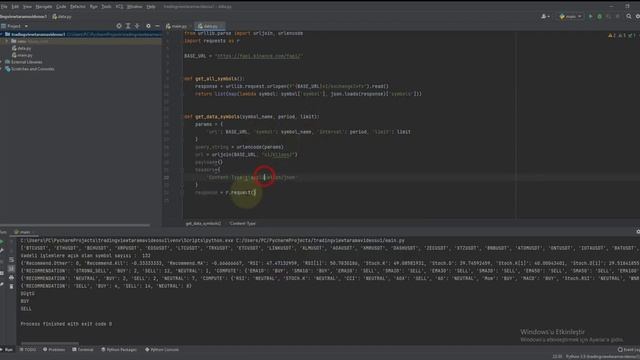
Task: Toggle soft-wrap icon in Run console
Action: click(x=11, y=260)
